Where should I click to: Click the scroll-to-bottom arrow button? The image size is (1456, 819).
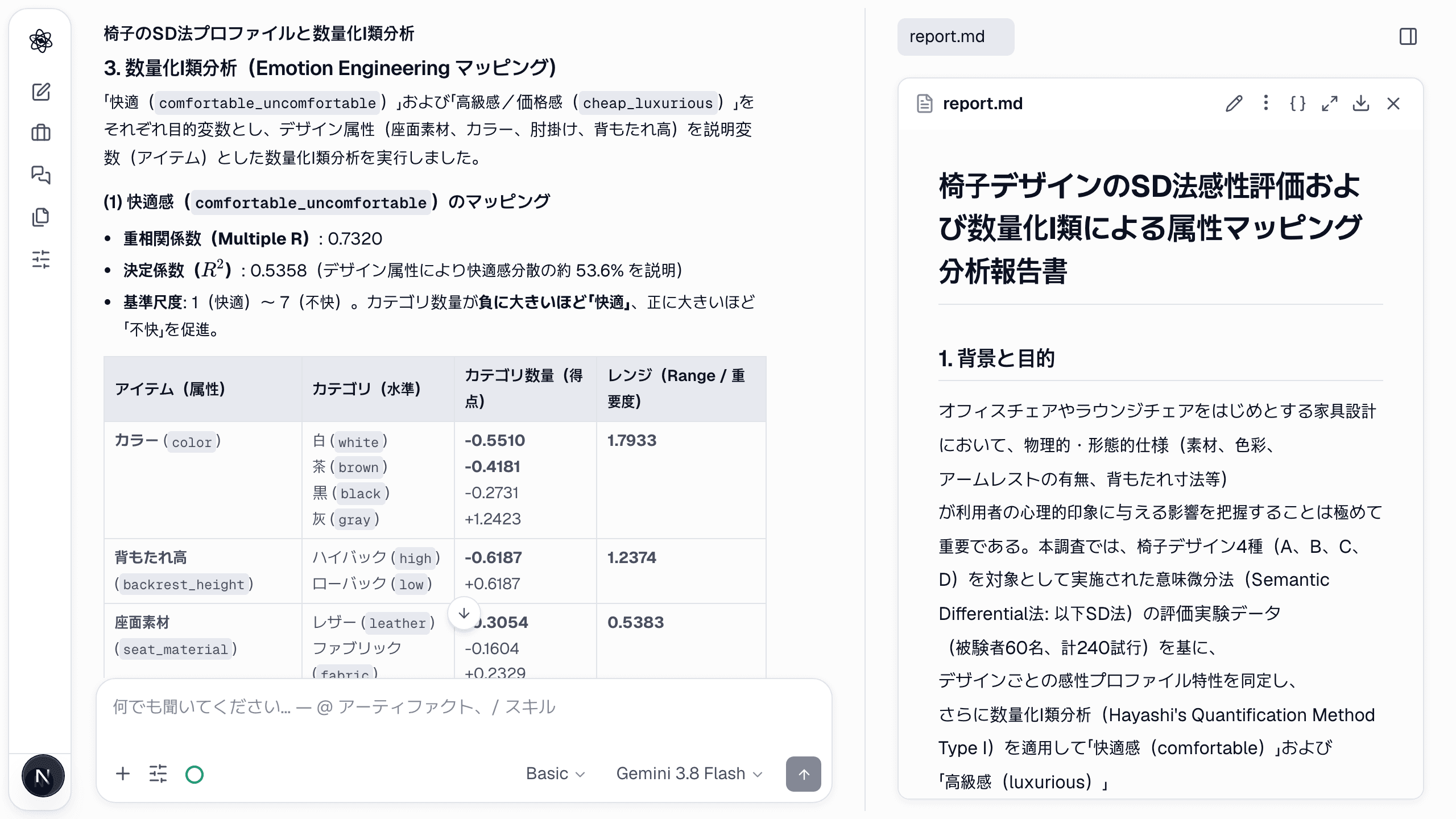click(464, 614)
